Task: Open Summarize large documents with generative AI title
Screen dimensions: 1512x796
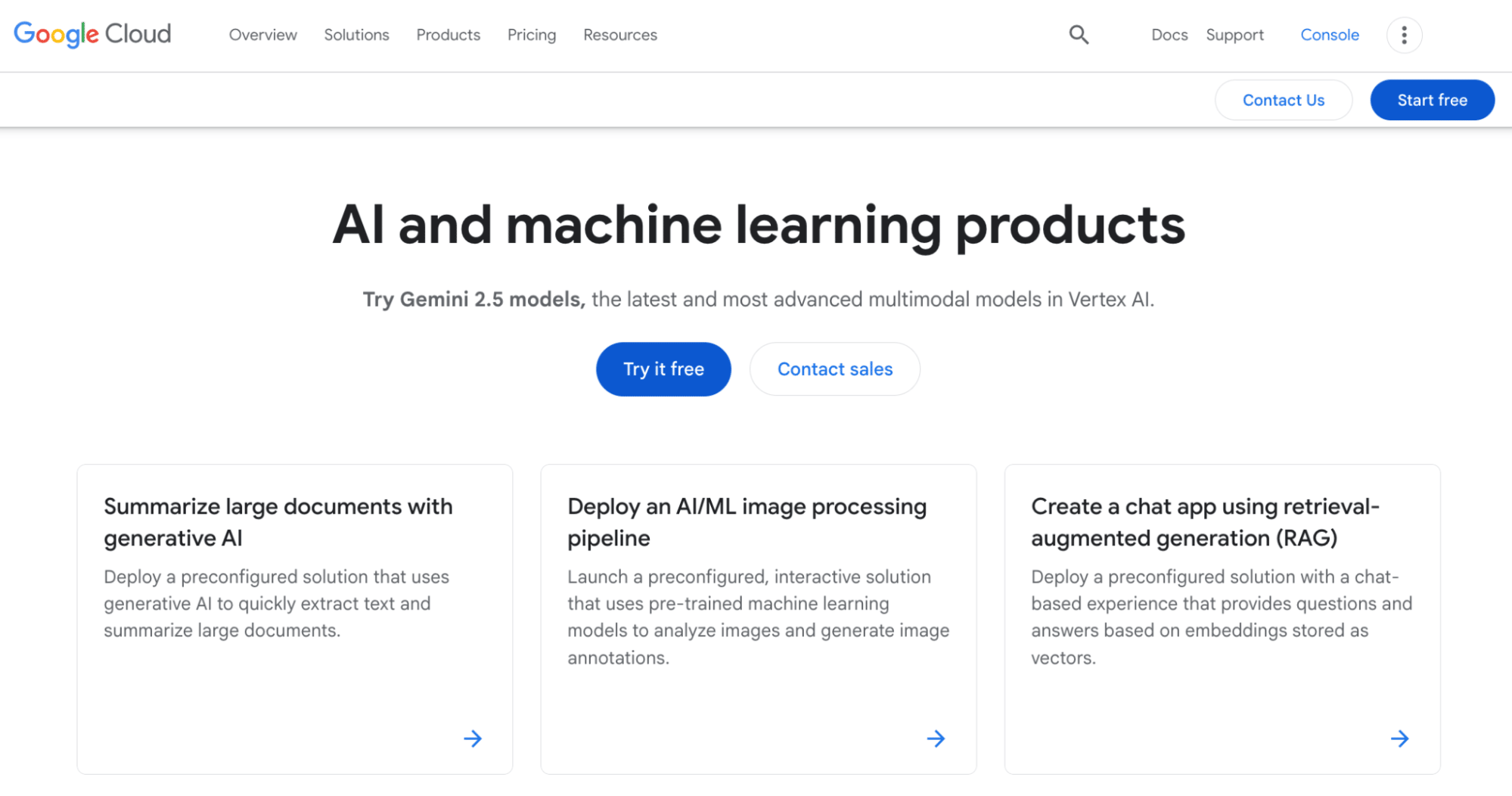Action: click(278, 522)
